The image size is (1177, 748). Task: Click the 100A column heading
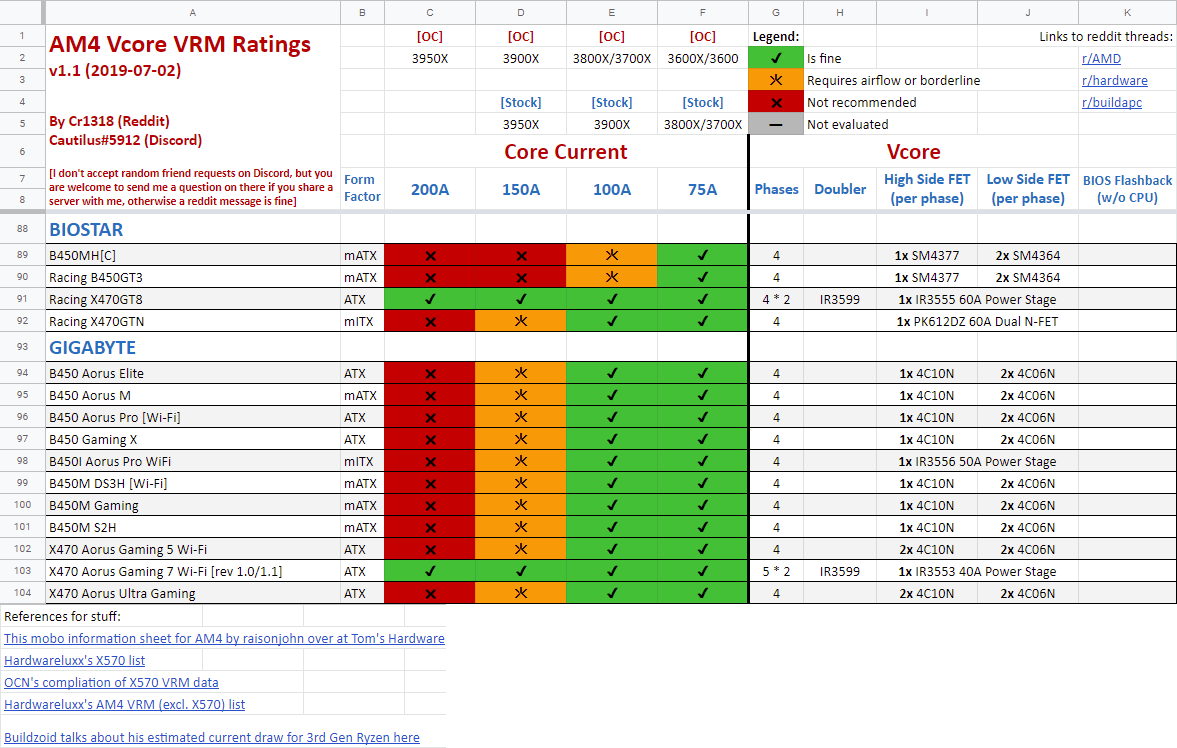point(612,189)
